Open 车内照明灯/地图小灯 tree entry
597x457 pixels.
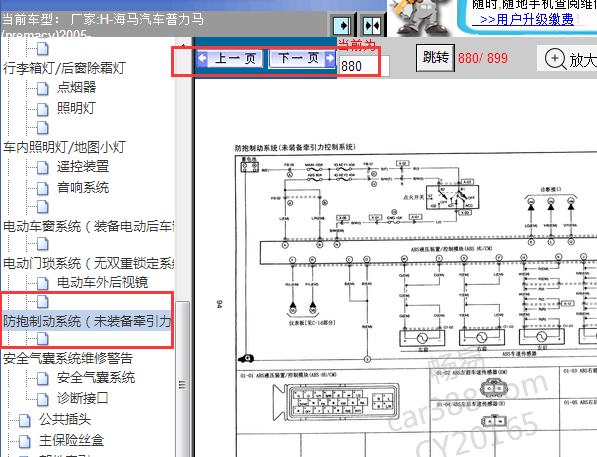(64, 147)
